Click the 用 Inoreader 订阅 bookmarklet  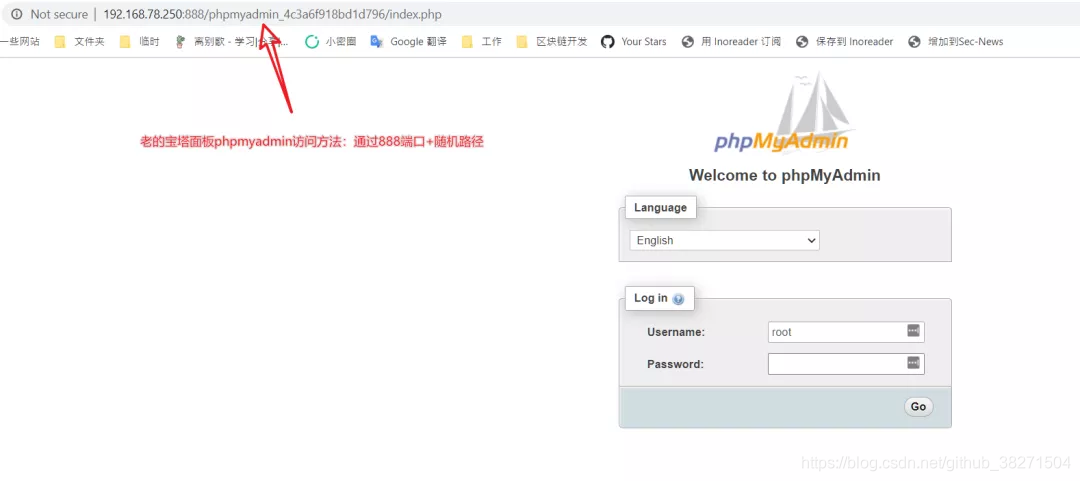(x=731, y=41)
